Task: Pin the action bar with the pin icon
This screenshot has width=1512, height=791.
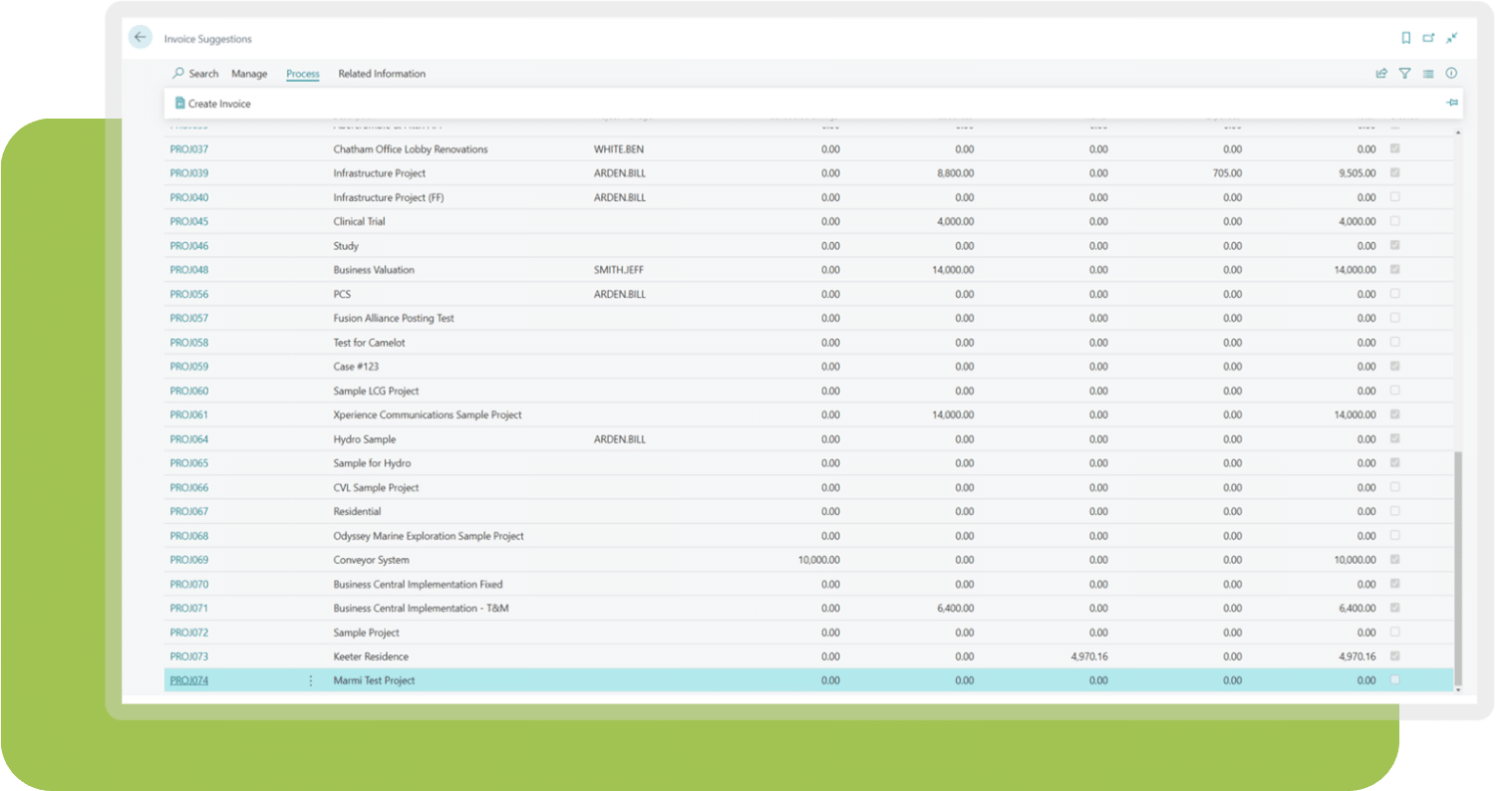Action: 1452,103
